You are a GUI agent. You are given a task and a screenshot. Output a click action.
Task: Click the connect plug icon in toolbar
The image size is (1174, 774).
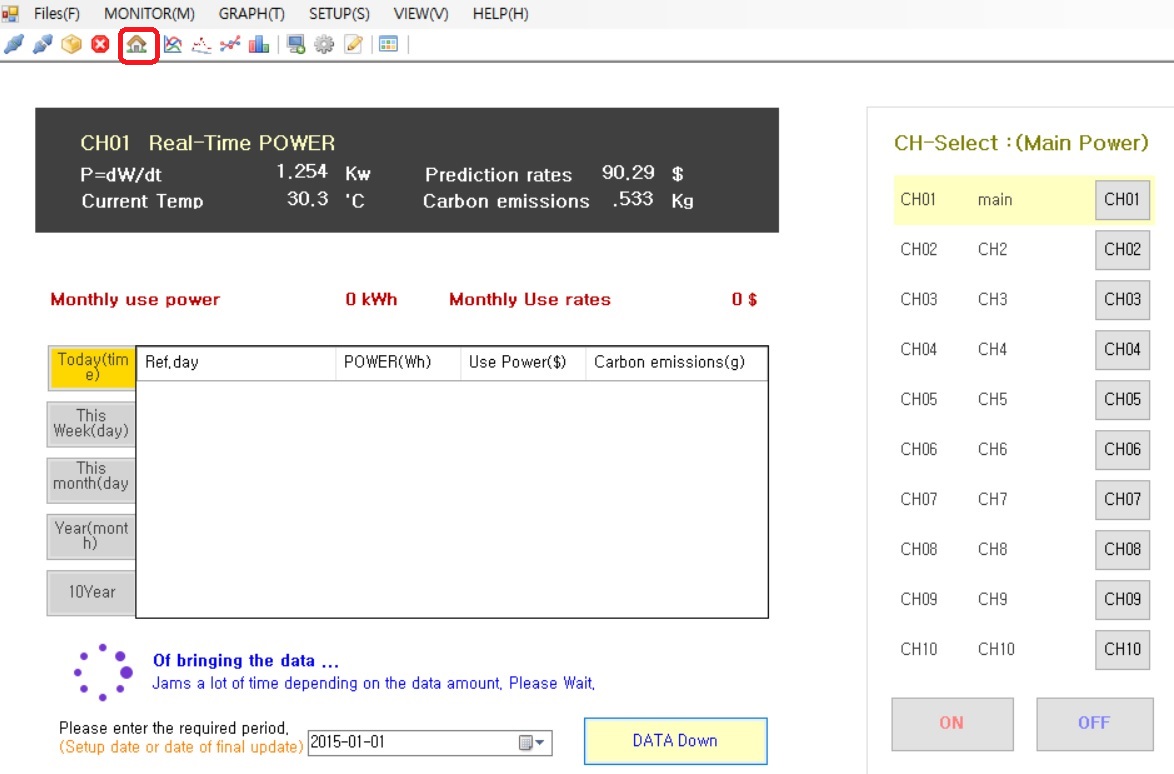(13, 44)
